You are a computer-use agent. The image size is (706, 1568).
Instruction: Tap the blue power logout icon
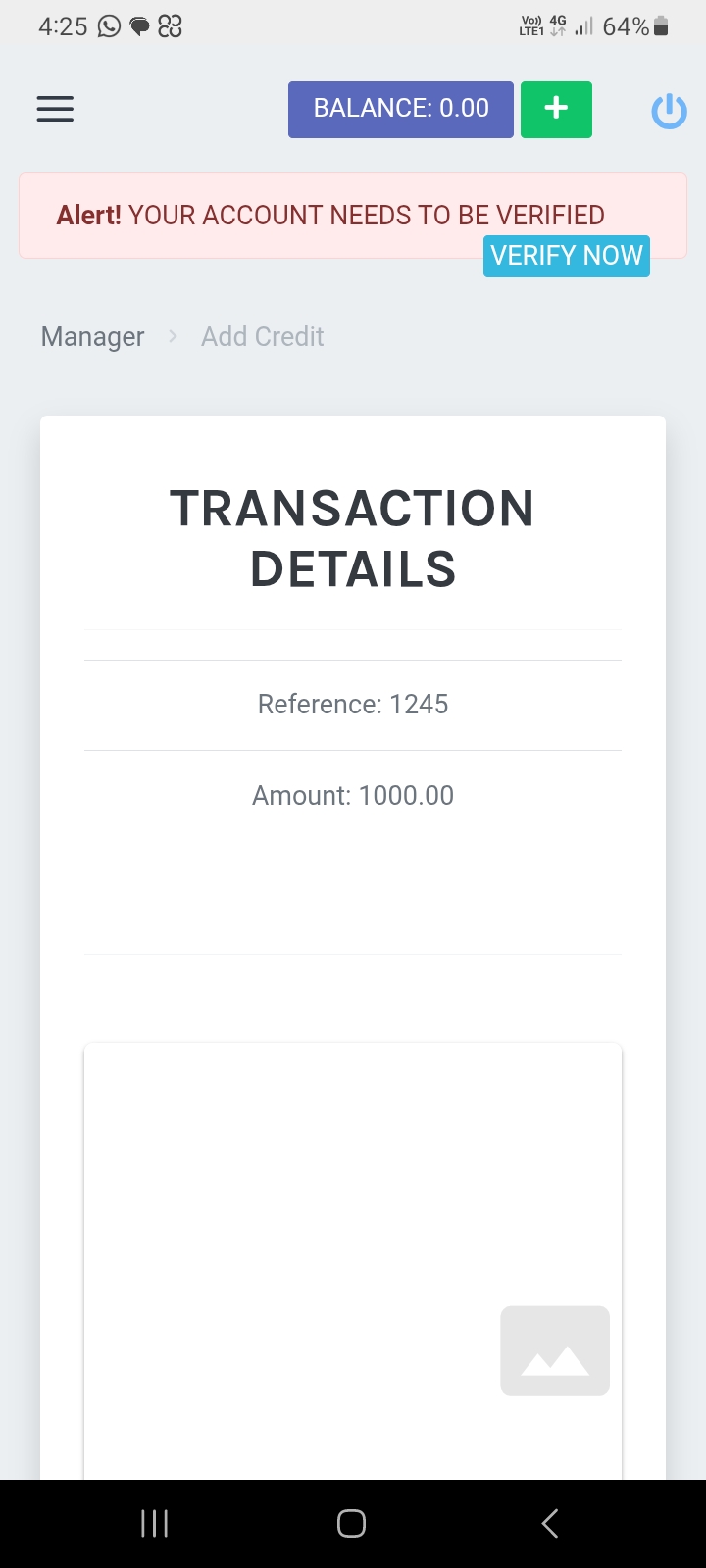click(x=669, y=111)
